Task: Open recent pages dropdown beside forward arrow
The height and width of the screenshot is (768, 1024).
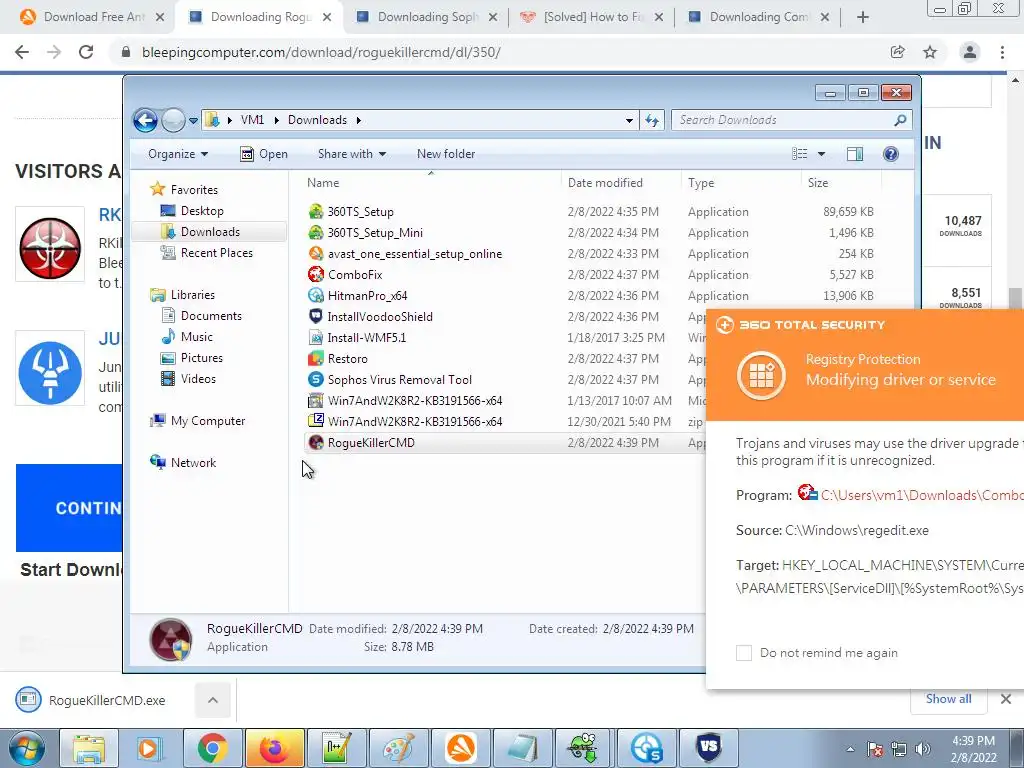Action: click(x=193, y=121)
